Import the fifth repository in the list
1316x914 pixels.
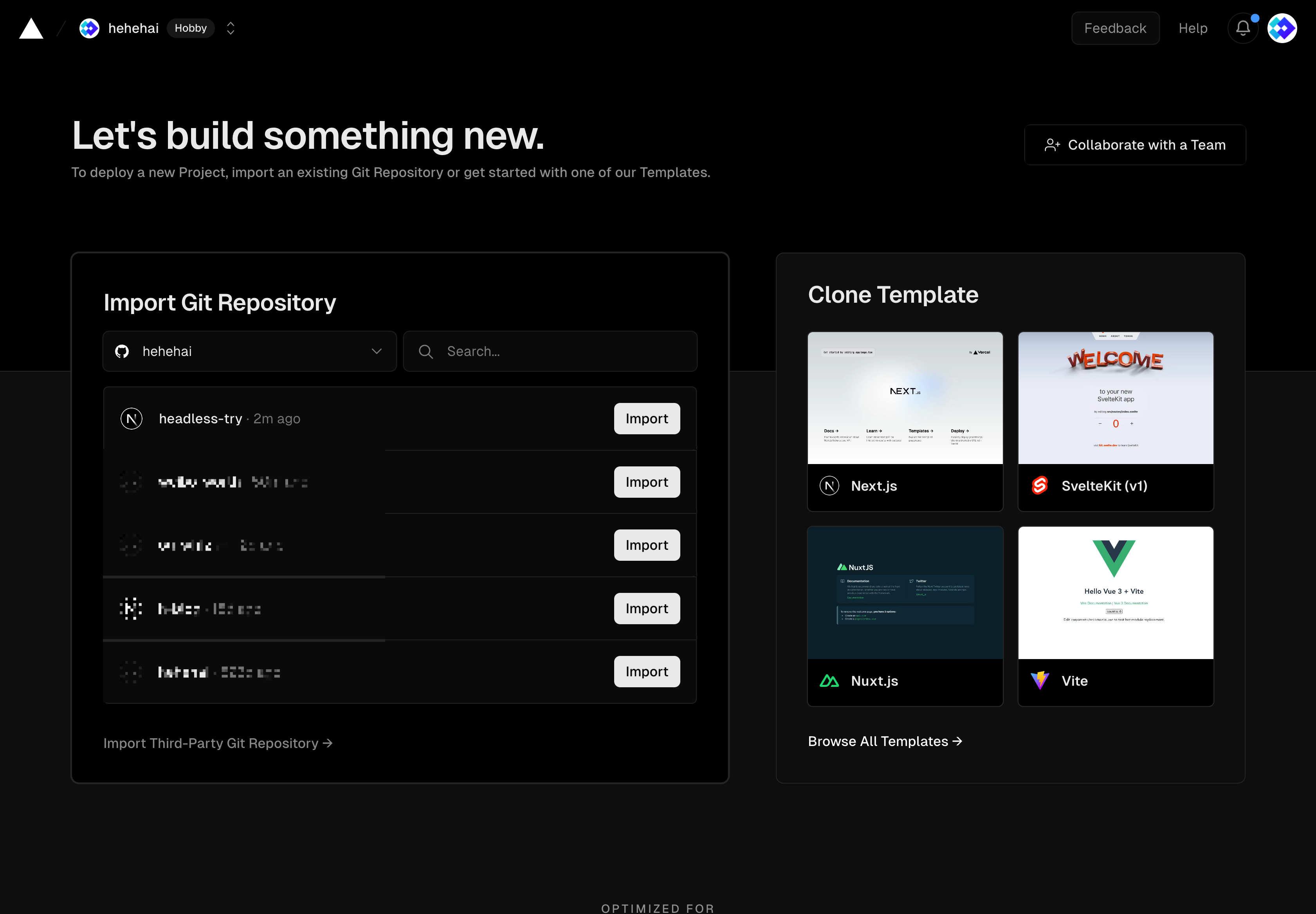point(647,671)
